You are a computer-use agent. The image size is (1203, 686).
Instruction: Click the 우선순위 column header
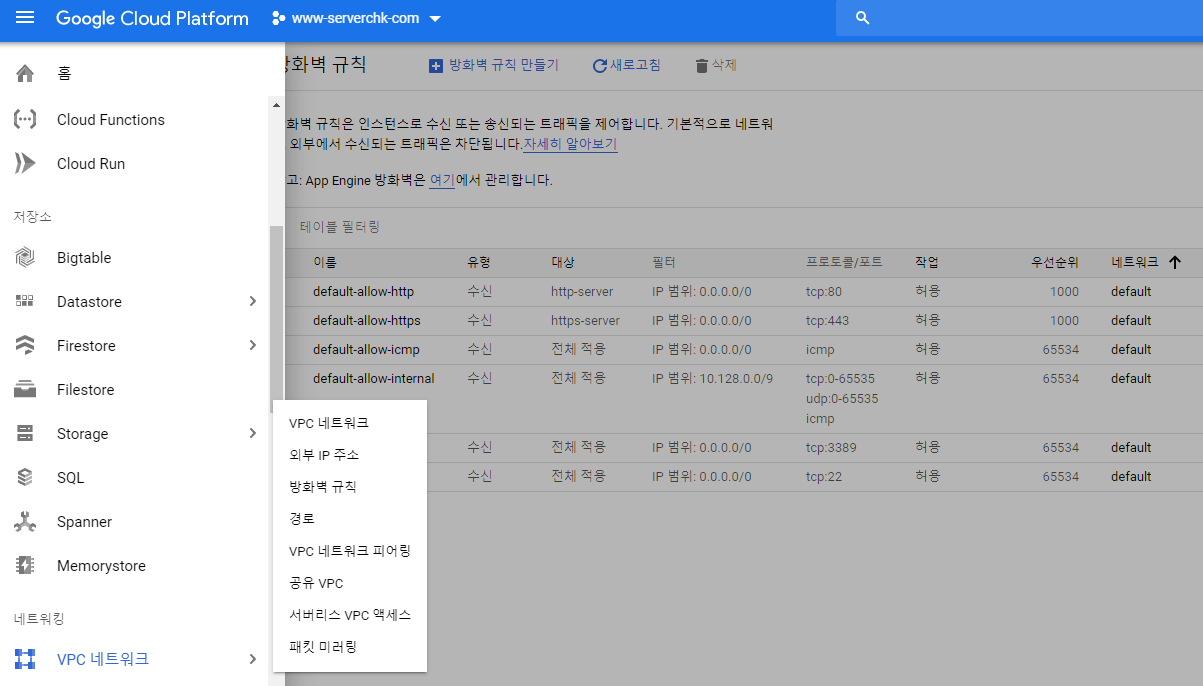[1055, 262]
